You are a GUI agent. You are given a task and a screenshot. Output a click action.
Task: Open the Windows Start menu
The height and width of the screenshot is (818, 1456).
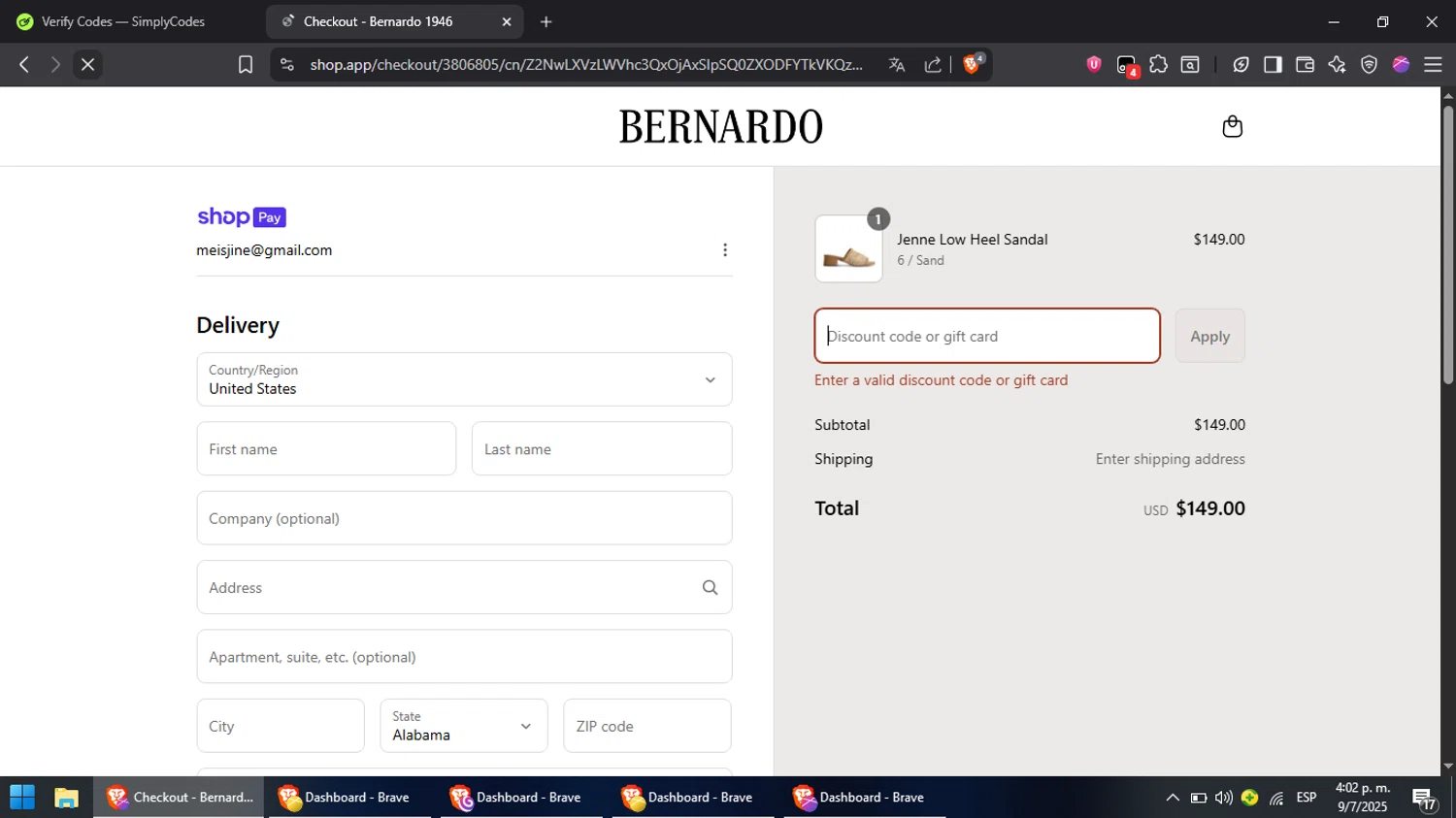[x=22, y=798]
